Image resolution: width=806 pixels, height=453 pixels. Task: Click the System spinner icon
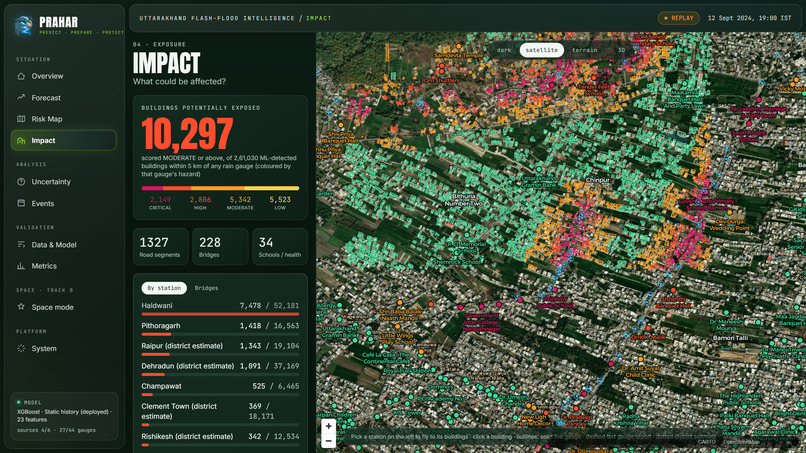click(21, 348)
